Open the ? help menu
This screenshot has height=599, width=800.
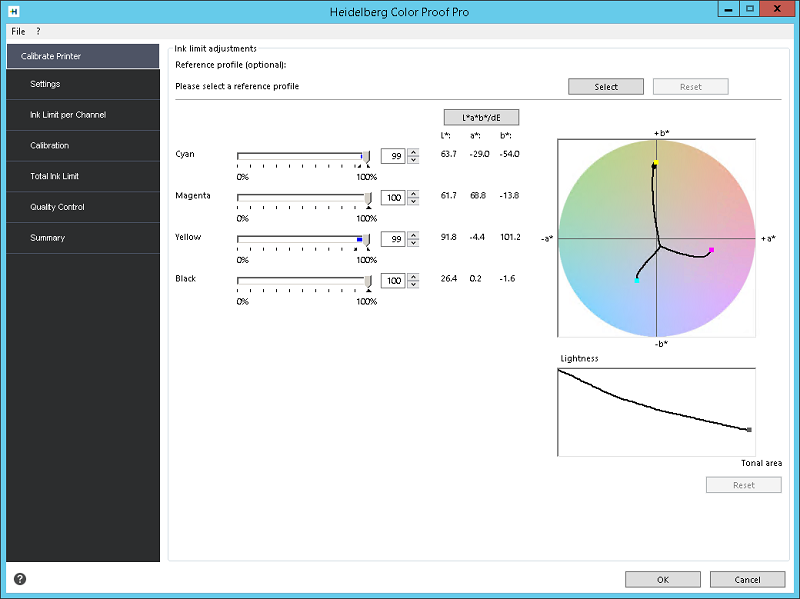pyautogui.click(x=38, y=32)
